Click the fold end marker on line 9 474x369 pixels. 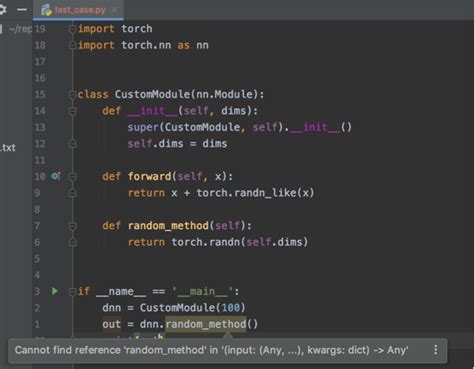[x=72, y=193]
